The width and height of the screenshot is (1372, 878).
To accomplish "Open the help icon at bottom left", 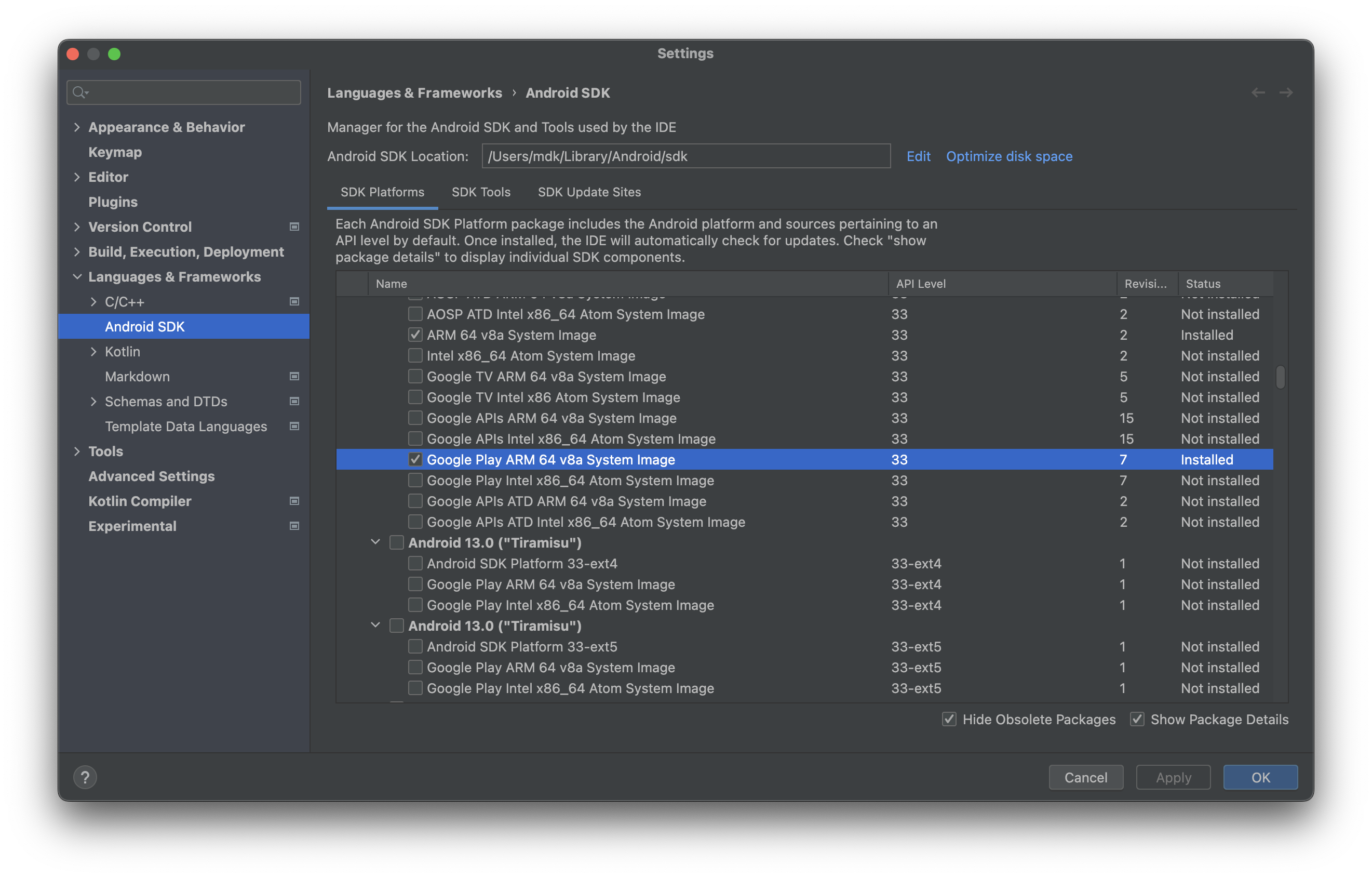I will [x=85, y=777].
